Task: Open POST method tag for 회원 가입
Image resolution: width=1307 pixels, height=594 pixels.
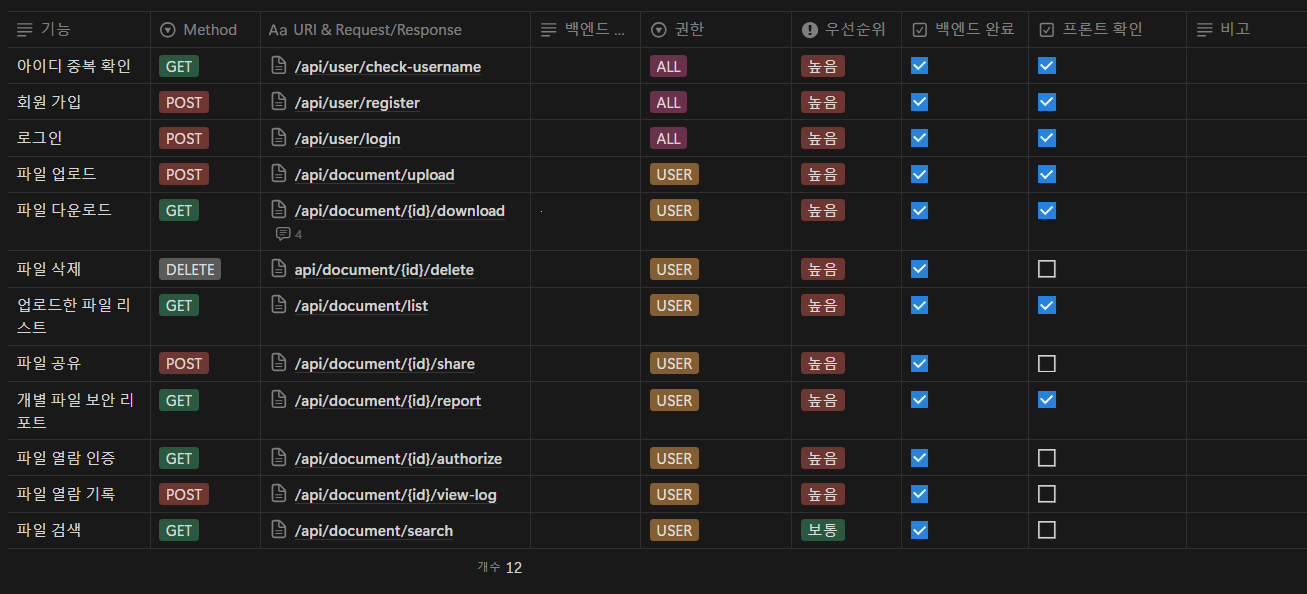Action: (x=184, y=102)
